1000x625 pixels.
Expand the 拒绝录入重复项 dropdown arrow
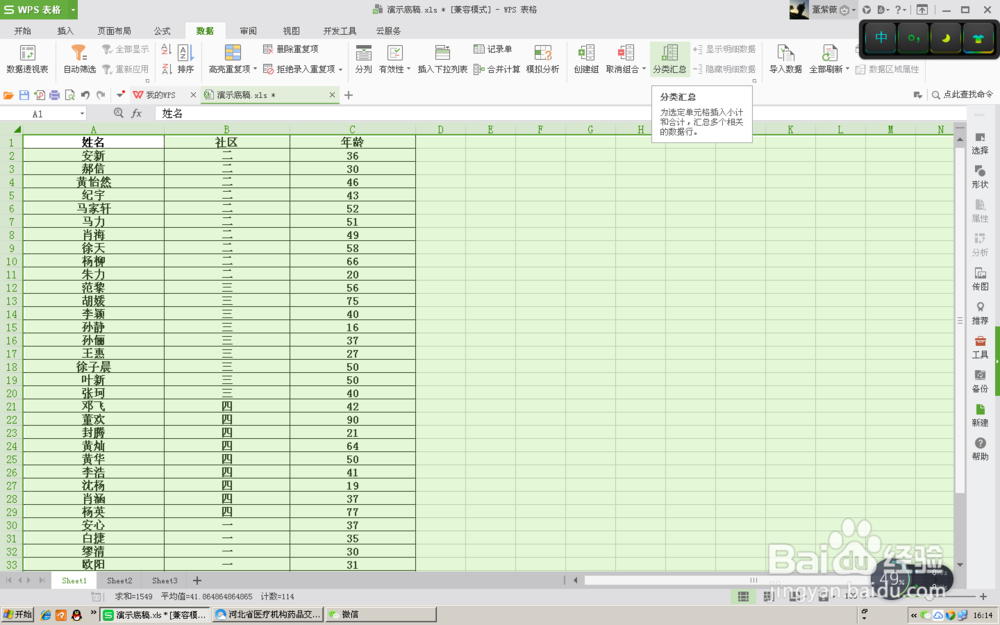tap(341, 69)
